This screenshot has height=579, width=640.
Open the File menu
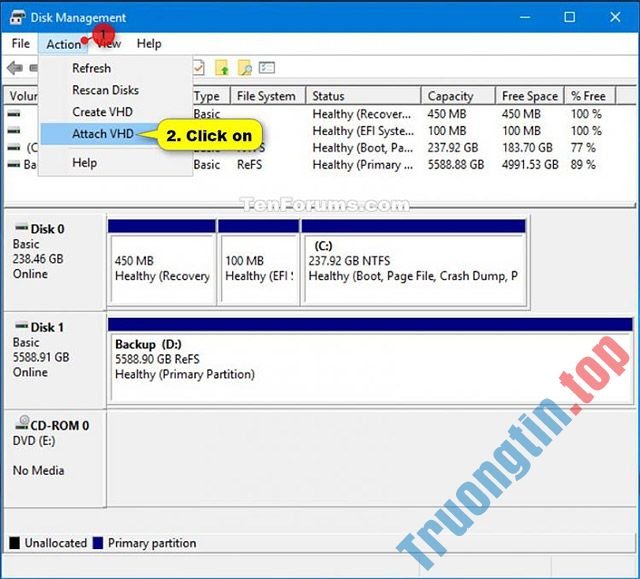pyautogui.click(x=20, y=44)
